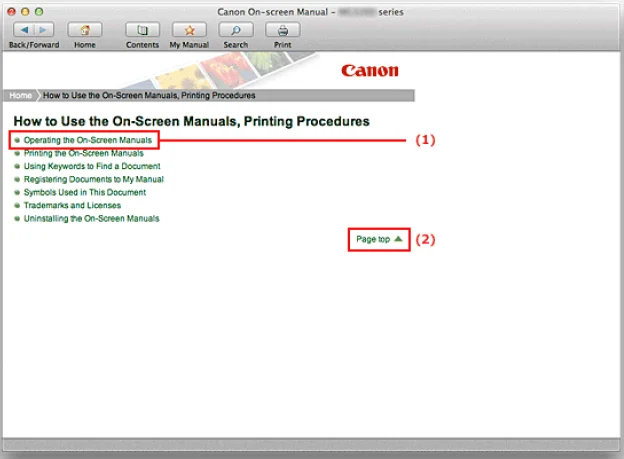Open Operating the On-Screen Manuals link
The height and width of the screenshot is (459, 624).
[88, 140]
